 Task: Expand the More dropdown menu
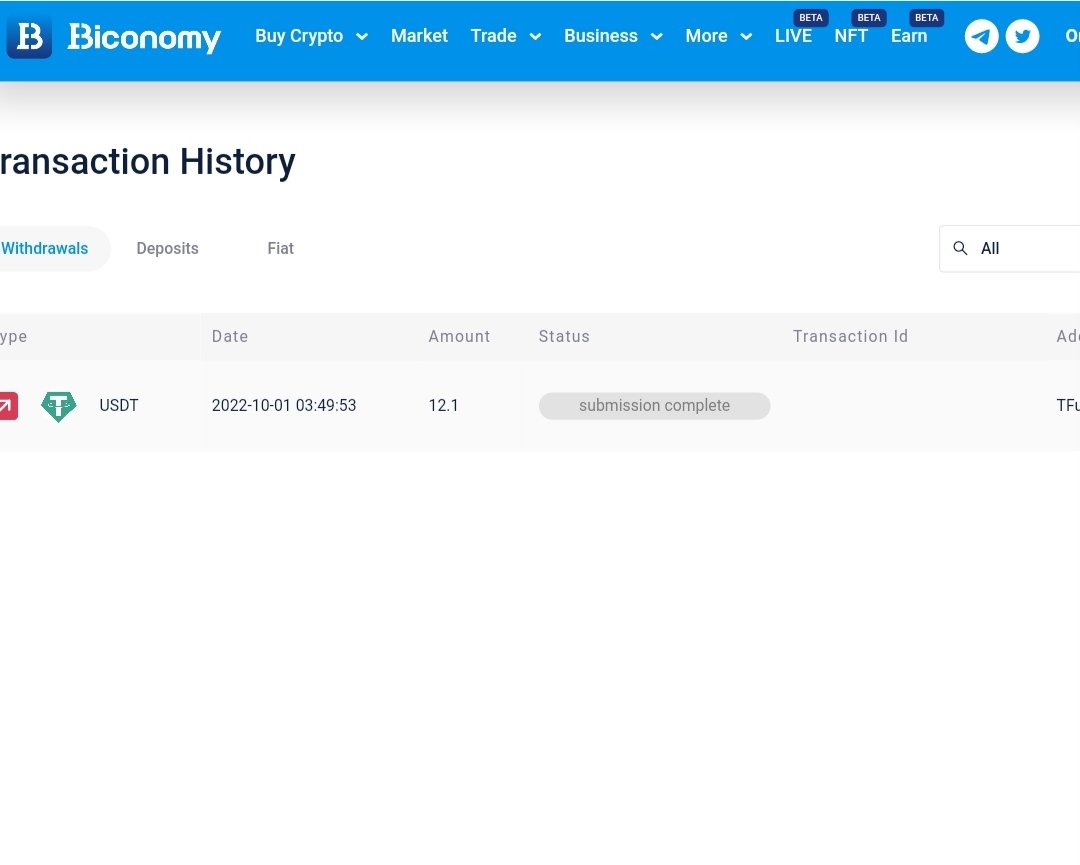[718, 36]
